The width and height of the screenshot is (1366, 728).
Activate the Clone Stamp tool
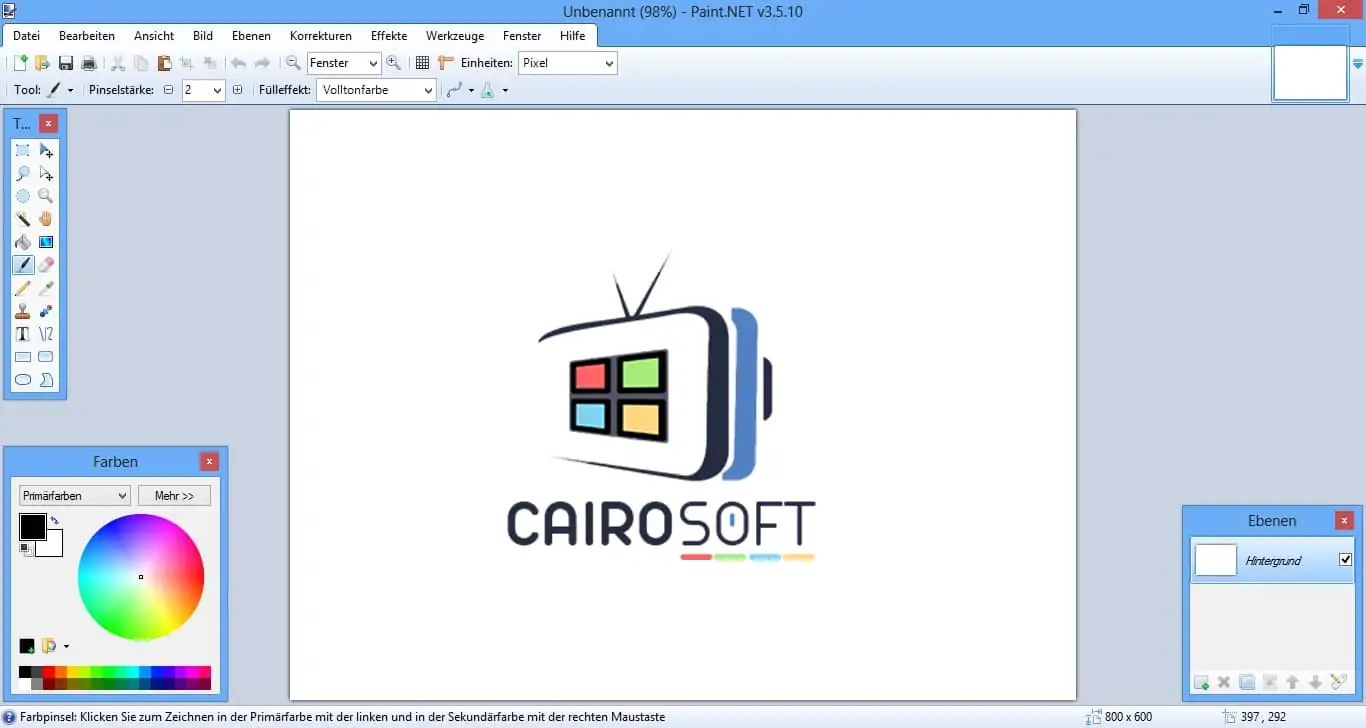[x=23, y=311]
